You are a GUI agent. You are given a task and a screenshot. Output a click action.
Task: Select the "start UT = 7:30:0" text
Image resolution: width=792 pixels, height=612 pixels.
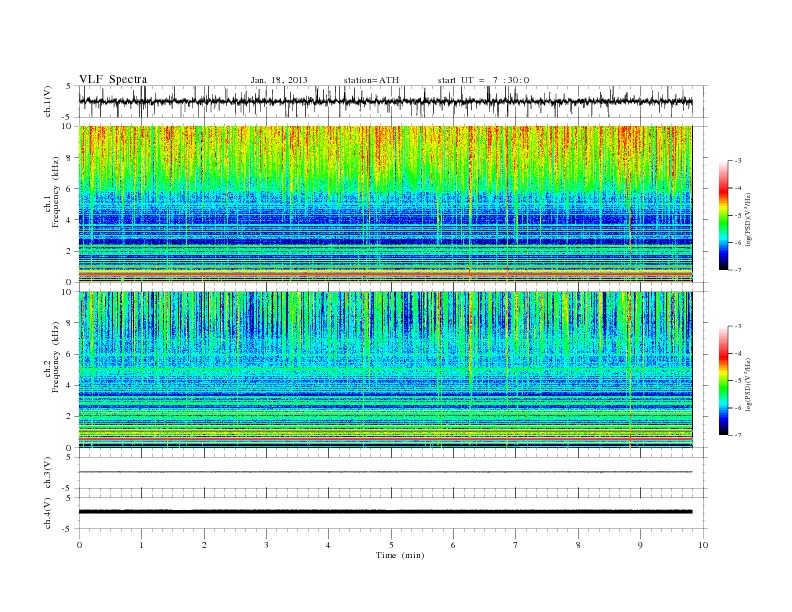pos(483,80)
